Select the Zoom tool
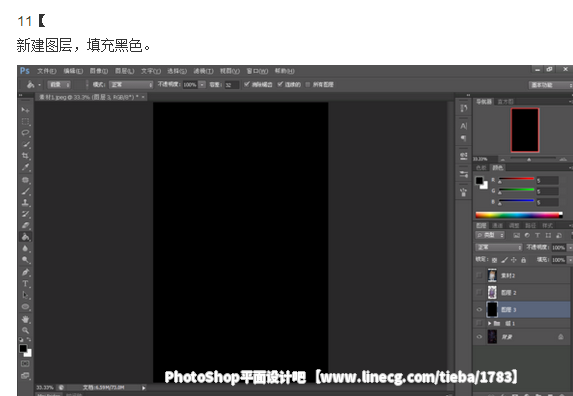This screenshot has width=573, height=396. click(x=25, y=331)
